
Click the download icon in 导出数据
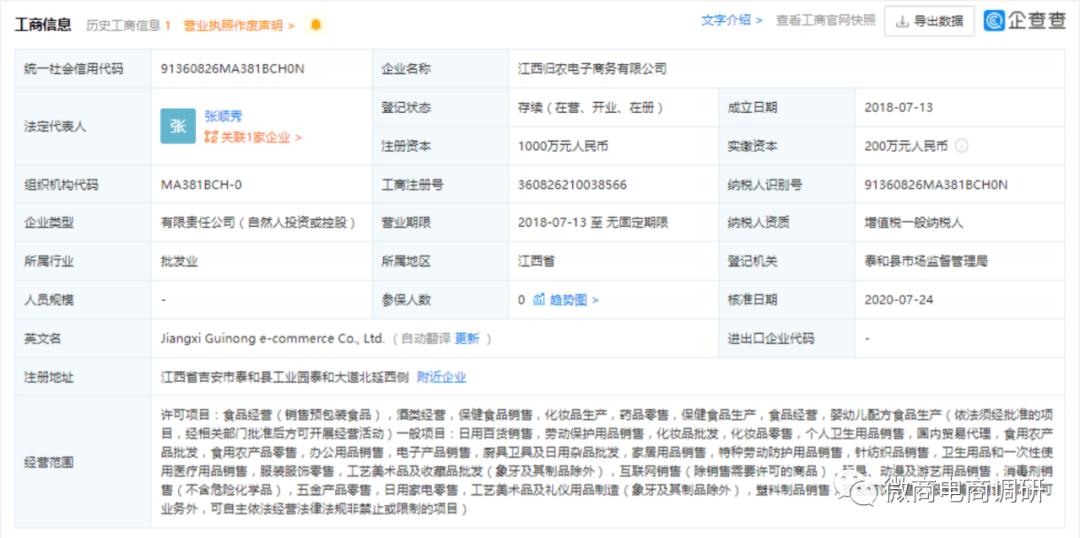[x=902, y=21]
